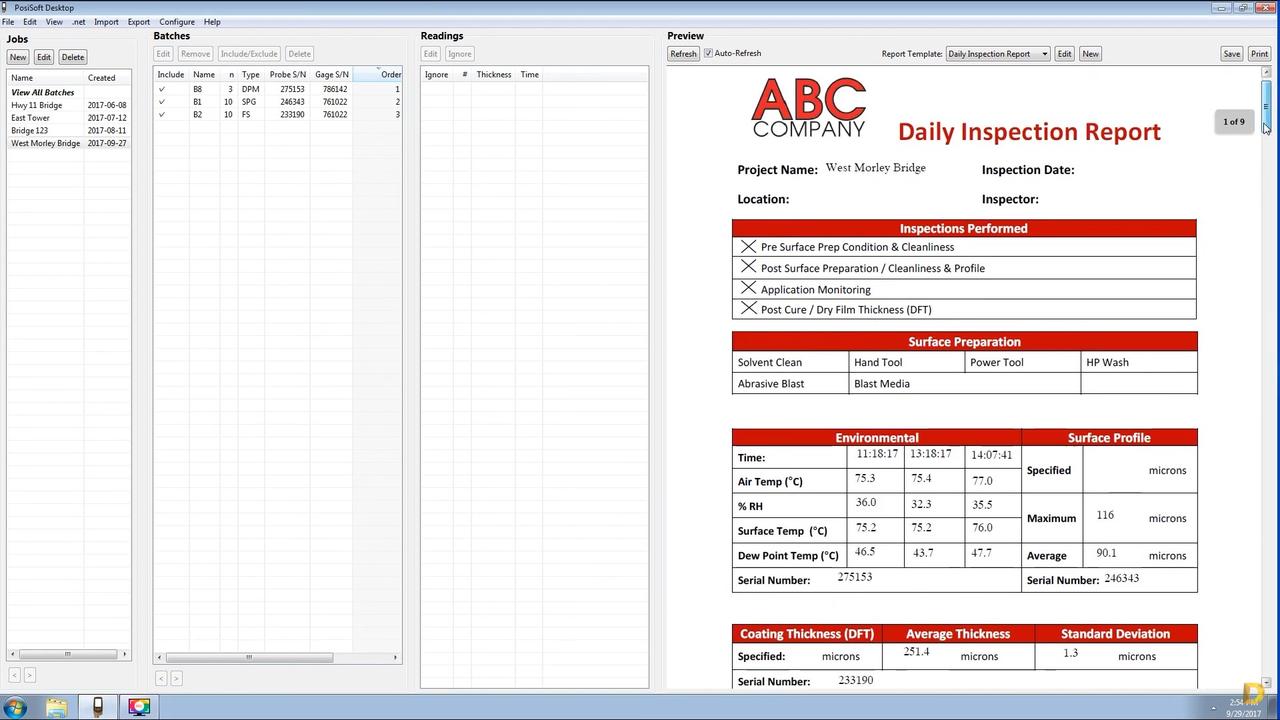The height and width of the screenshot is (720, 1280).
Task: Toggle include checkmark for batch B2
Action: [162, 114]
